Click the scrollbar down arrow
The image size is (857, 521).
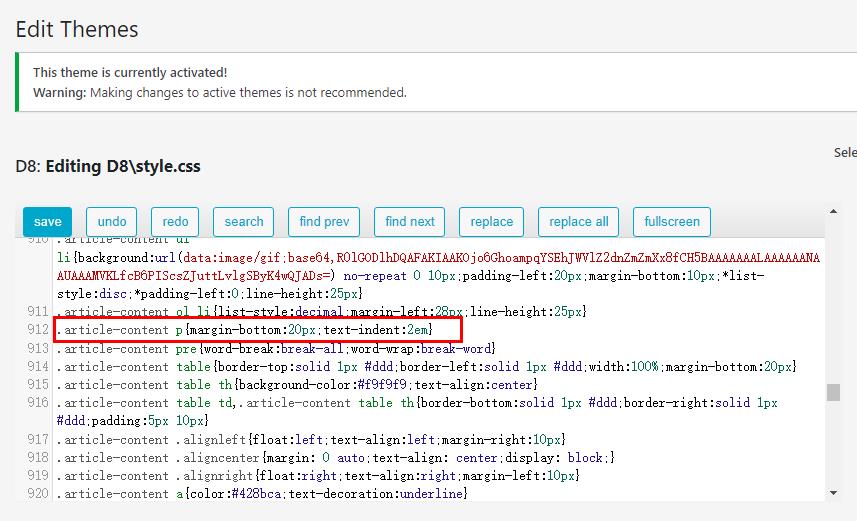(833, 493)
